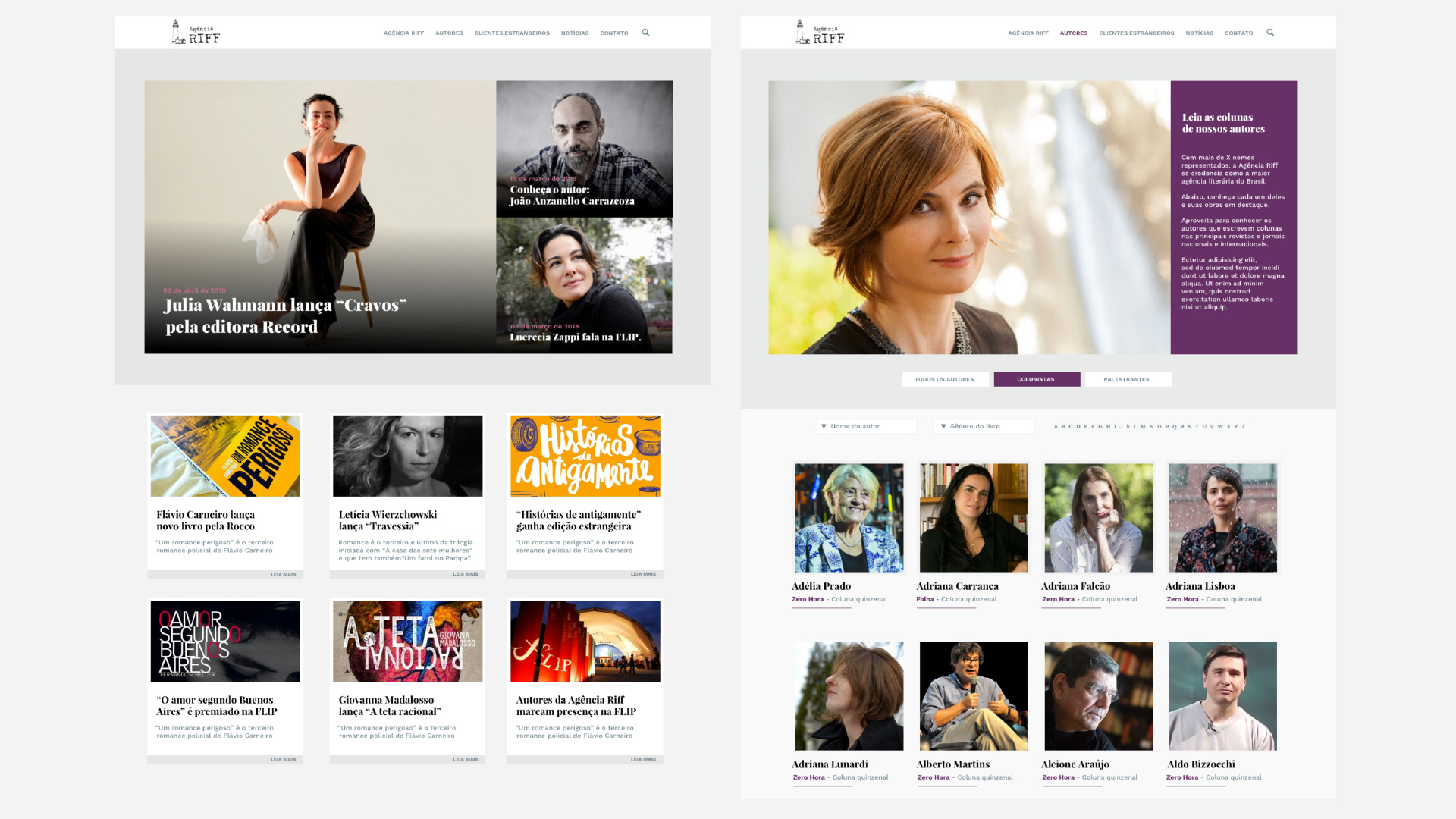Open Clientes Estrangeiros in the left page menu
Image resolution: width=1456 pixels, height=819 pixels.
(512, 33)
